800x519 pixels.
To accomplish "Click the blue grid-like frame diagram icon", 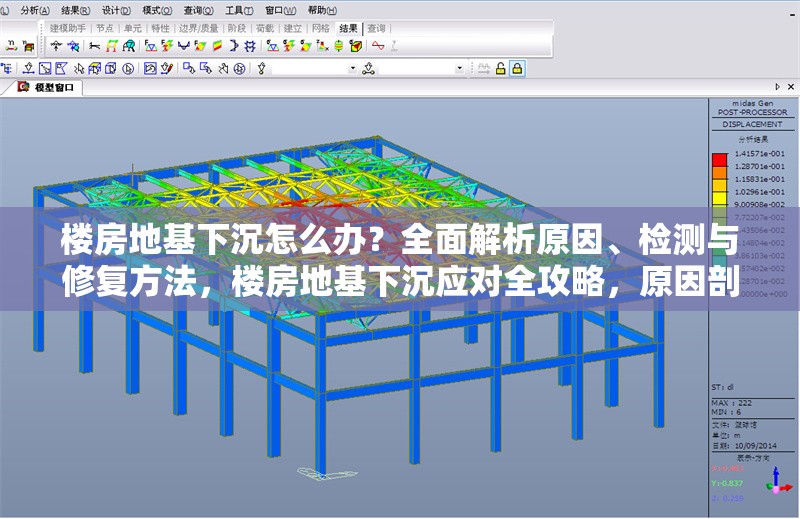I will coord(250,46).
